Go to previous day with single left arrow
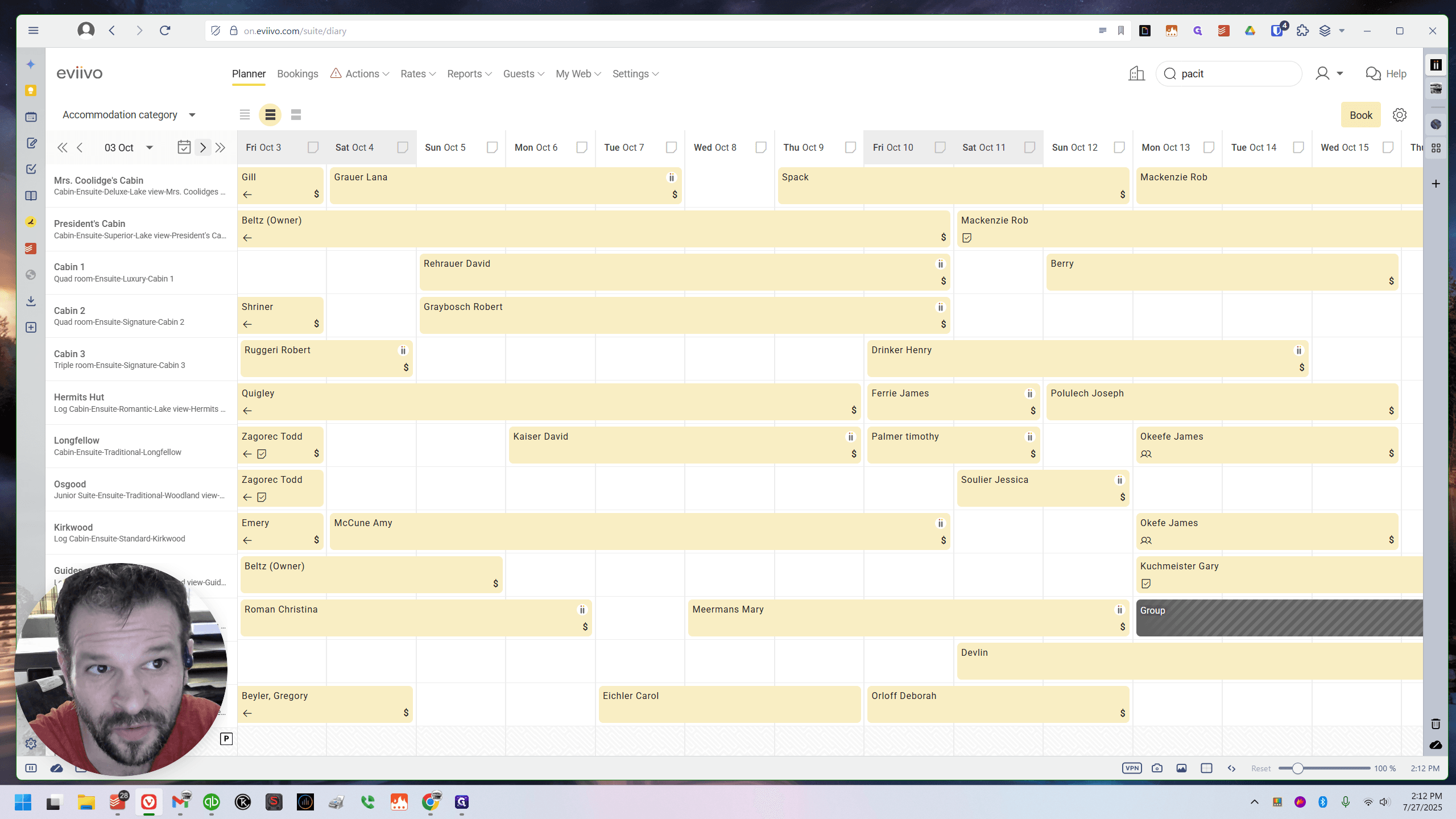This screenshot has height=819, width=1456. coord(80,148)
